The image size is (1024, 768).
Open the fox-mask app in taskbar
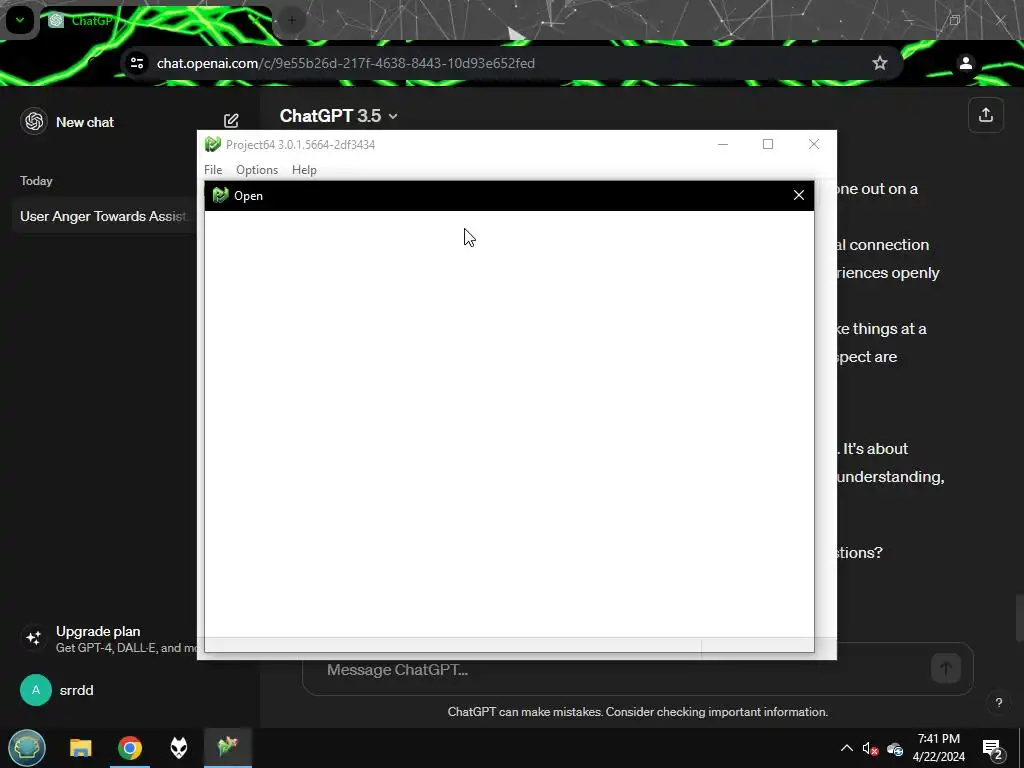179,748
